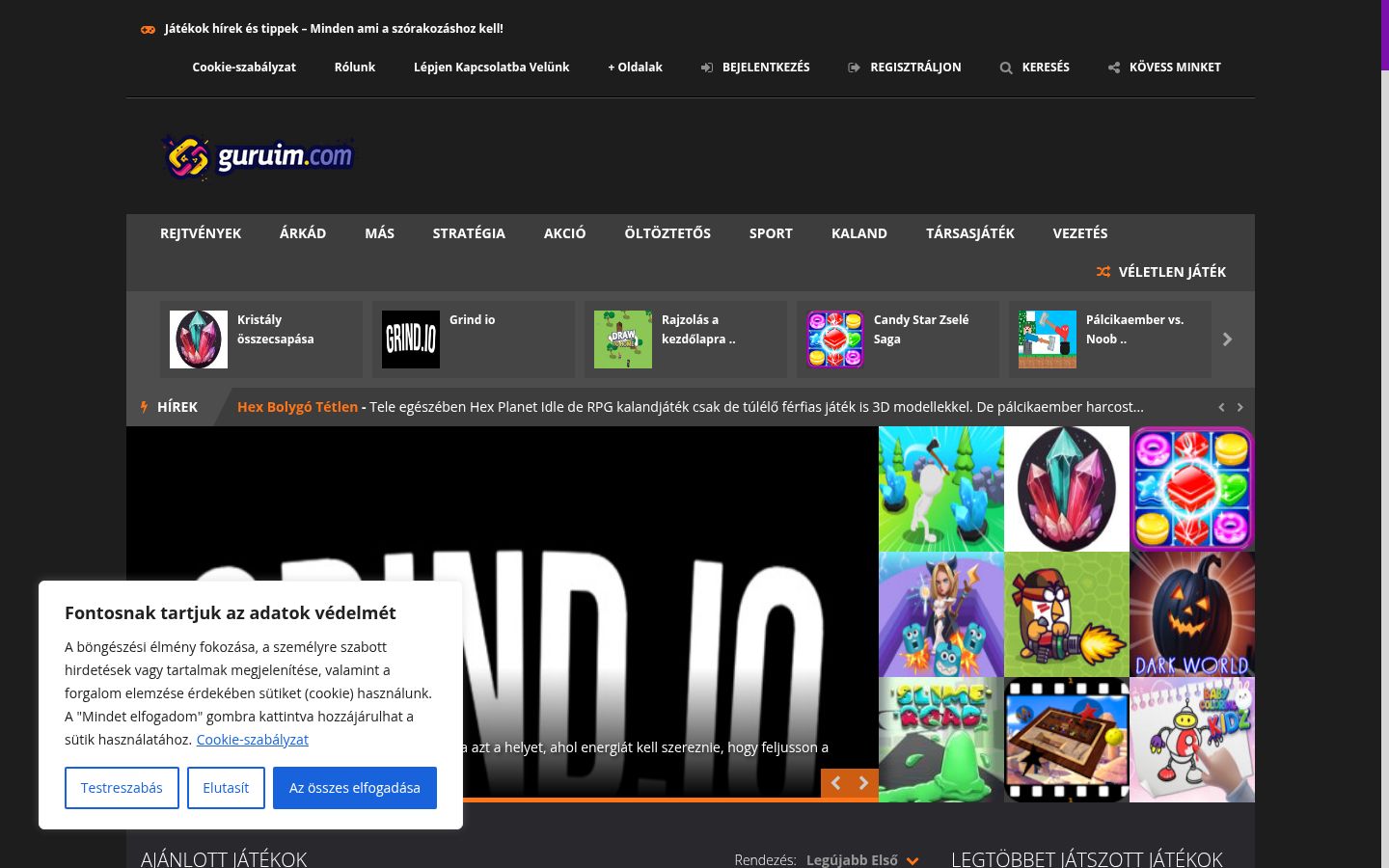Click the BEJELENTKEZÉS login link

click(x=766, y=68)
